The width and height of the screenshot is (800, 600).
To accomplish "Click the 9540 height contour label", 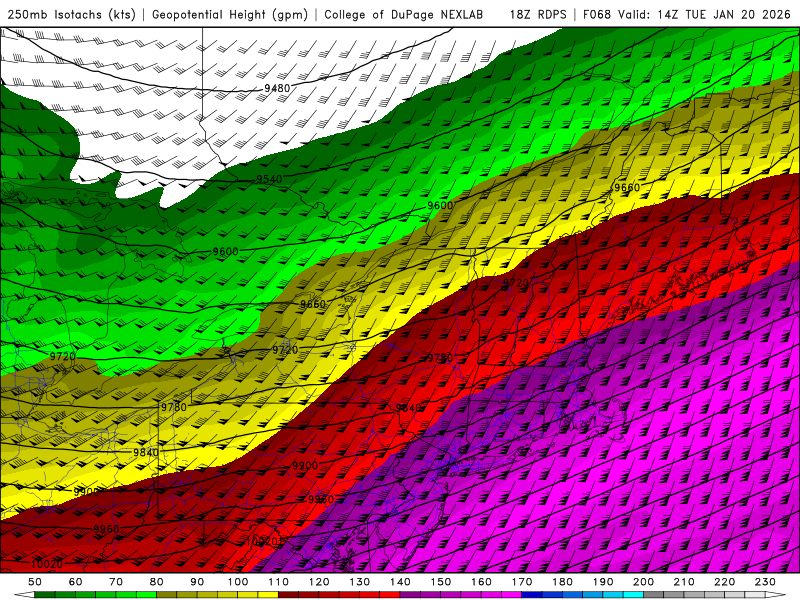I will [269, 179].
